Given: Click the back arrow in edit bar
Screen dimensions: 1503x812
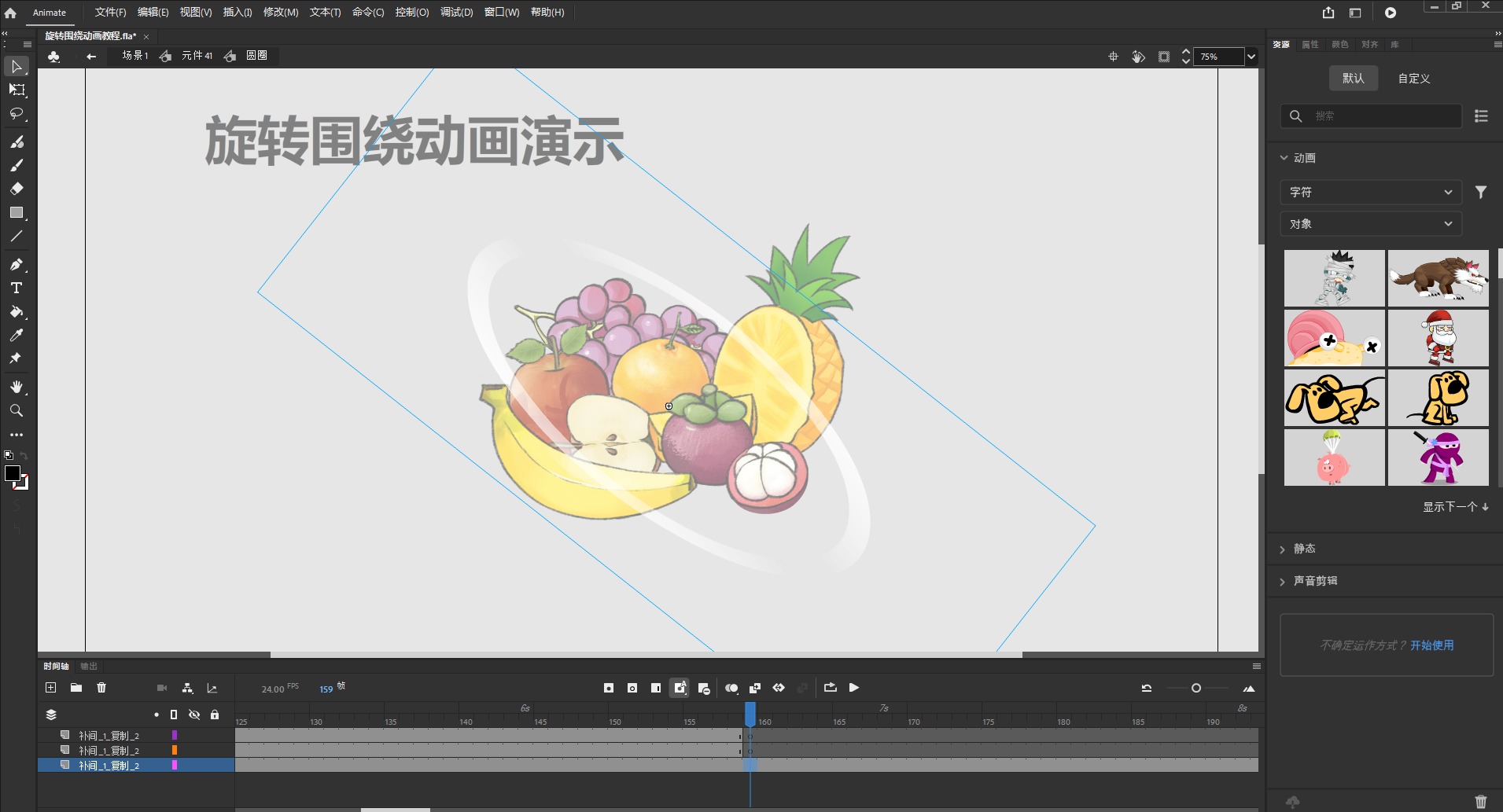Looking at the screenshot, I should tap(91, 56).
